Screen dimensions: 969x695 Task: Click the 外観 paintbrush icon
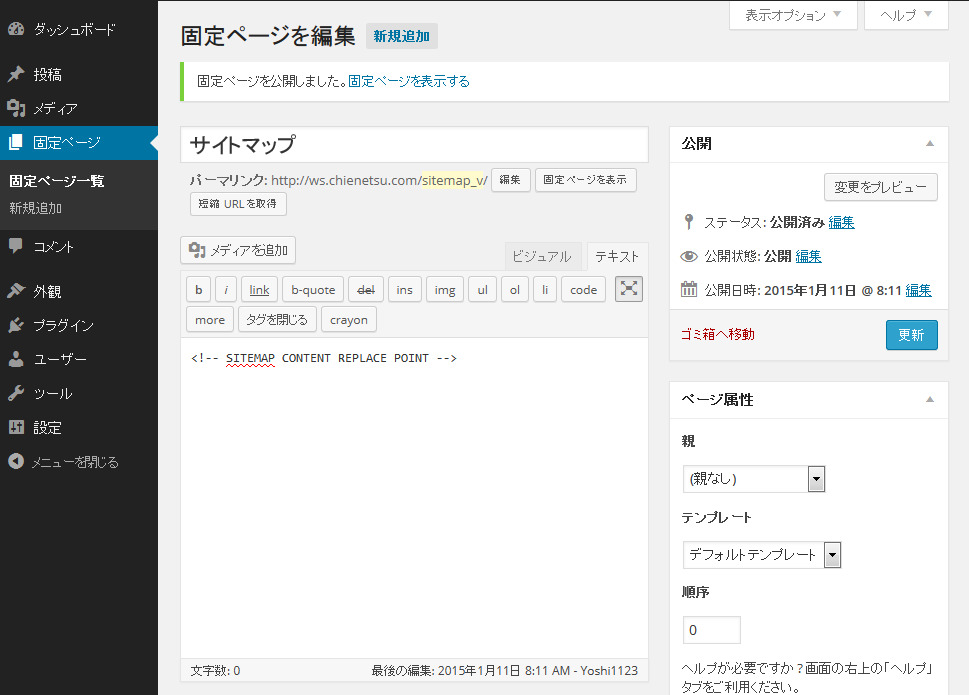tap(16, 290)
